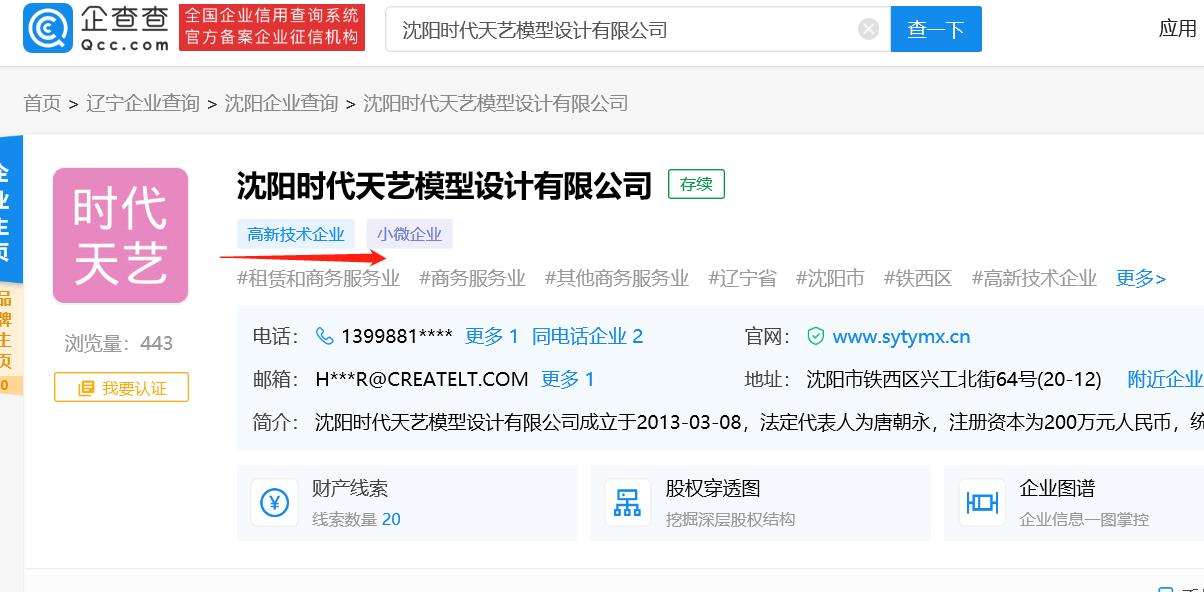Click the Qcc.com logo icon

pyautogui.click(x=46, y=28)
